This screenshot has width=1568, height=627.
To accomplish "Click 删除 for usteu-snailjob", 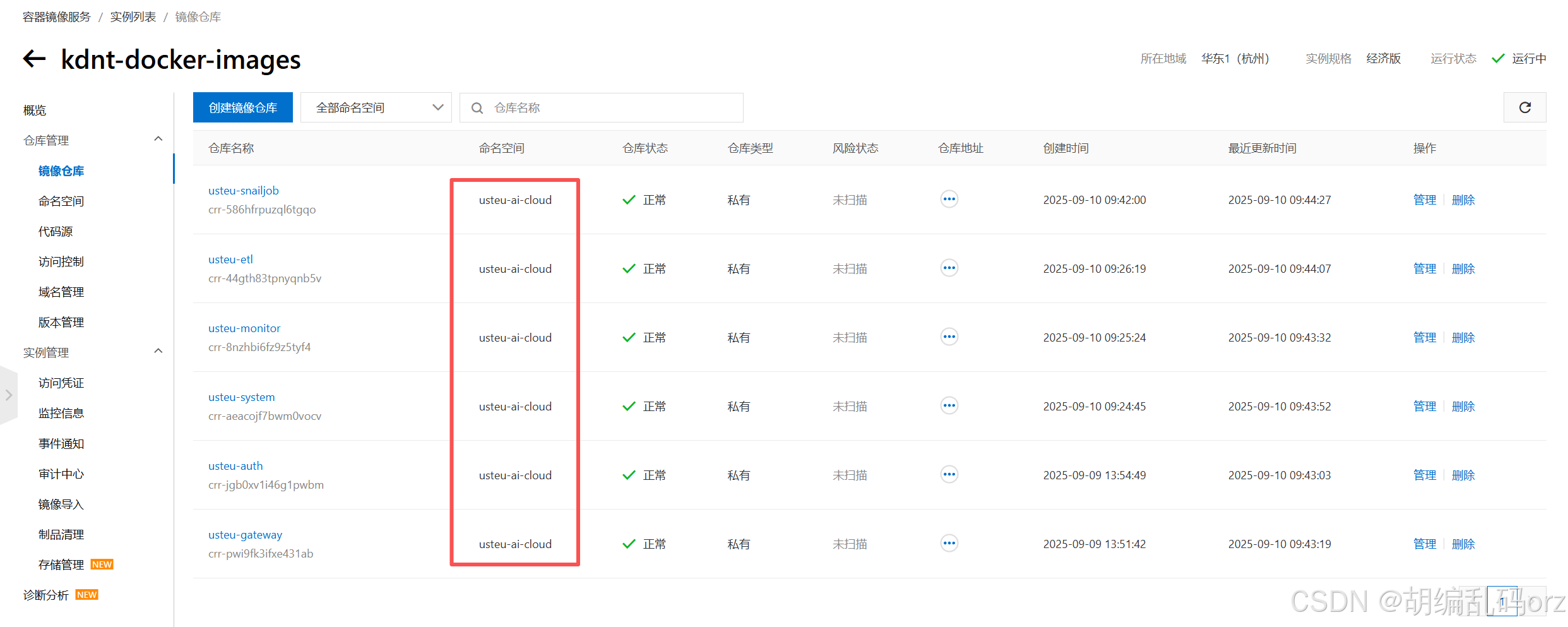I will pyautogui.click(x=1463, y=200).
